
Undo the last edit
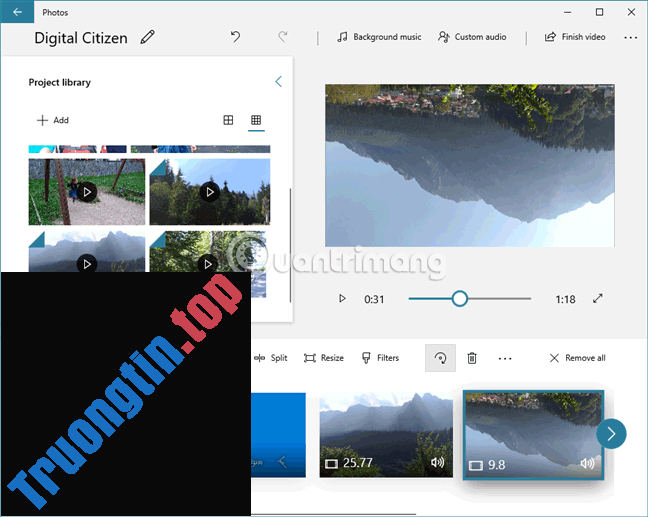pos(236,37)
